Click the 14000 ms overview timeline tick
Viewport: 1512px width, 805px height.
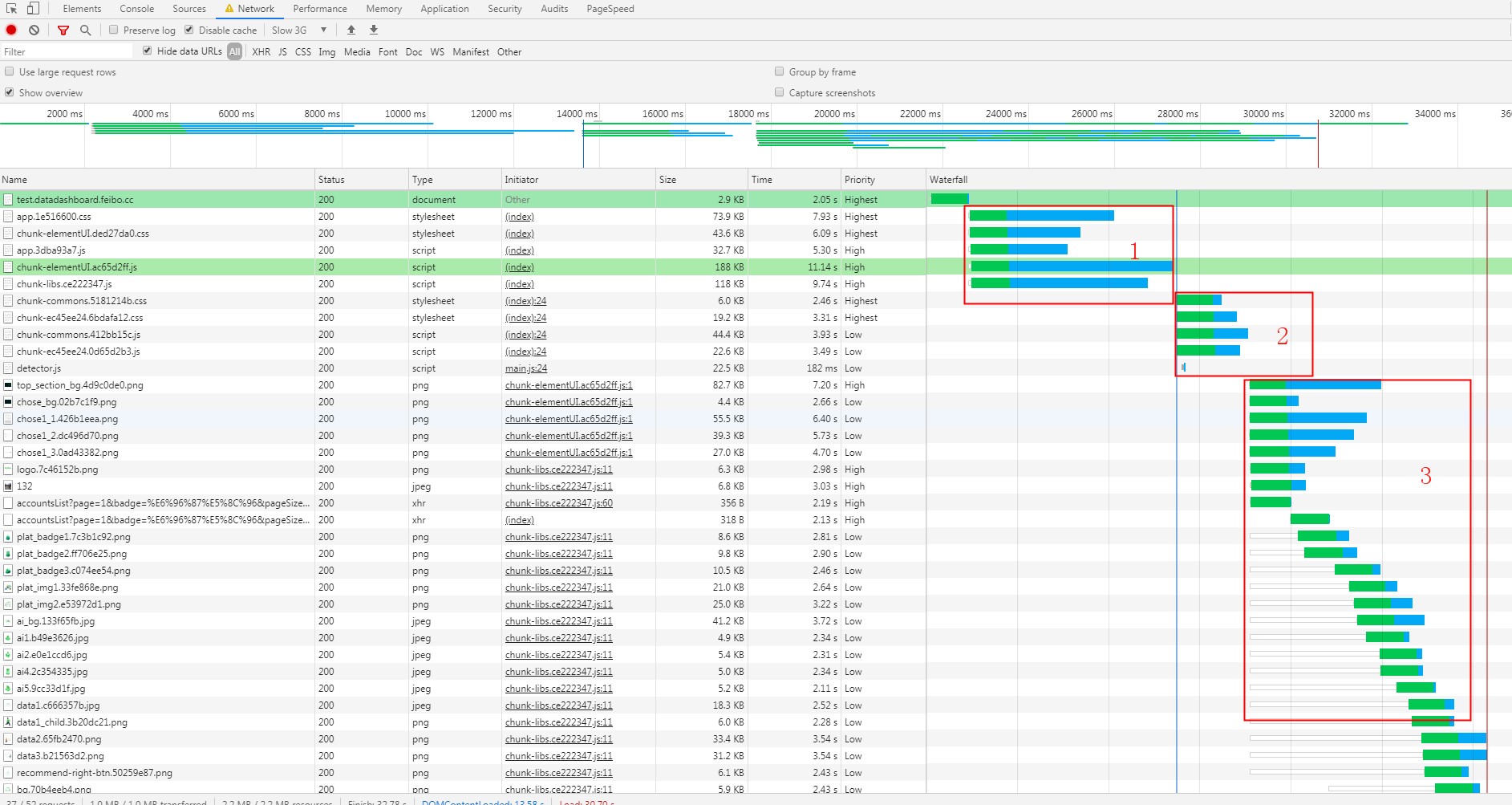[577, 114]
